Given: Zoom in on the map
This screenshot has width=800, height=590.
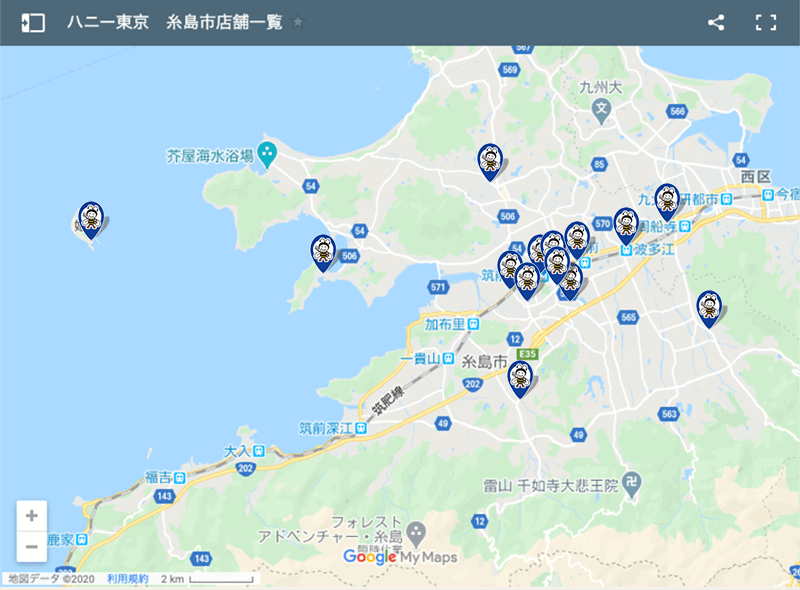Looking at the screenshot, I should coord(32,516).
